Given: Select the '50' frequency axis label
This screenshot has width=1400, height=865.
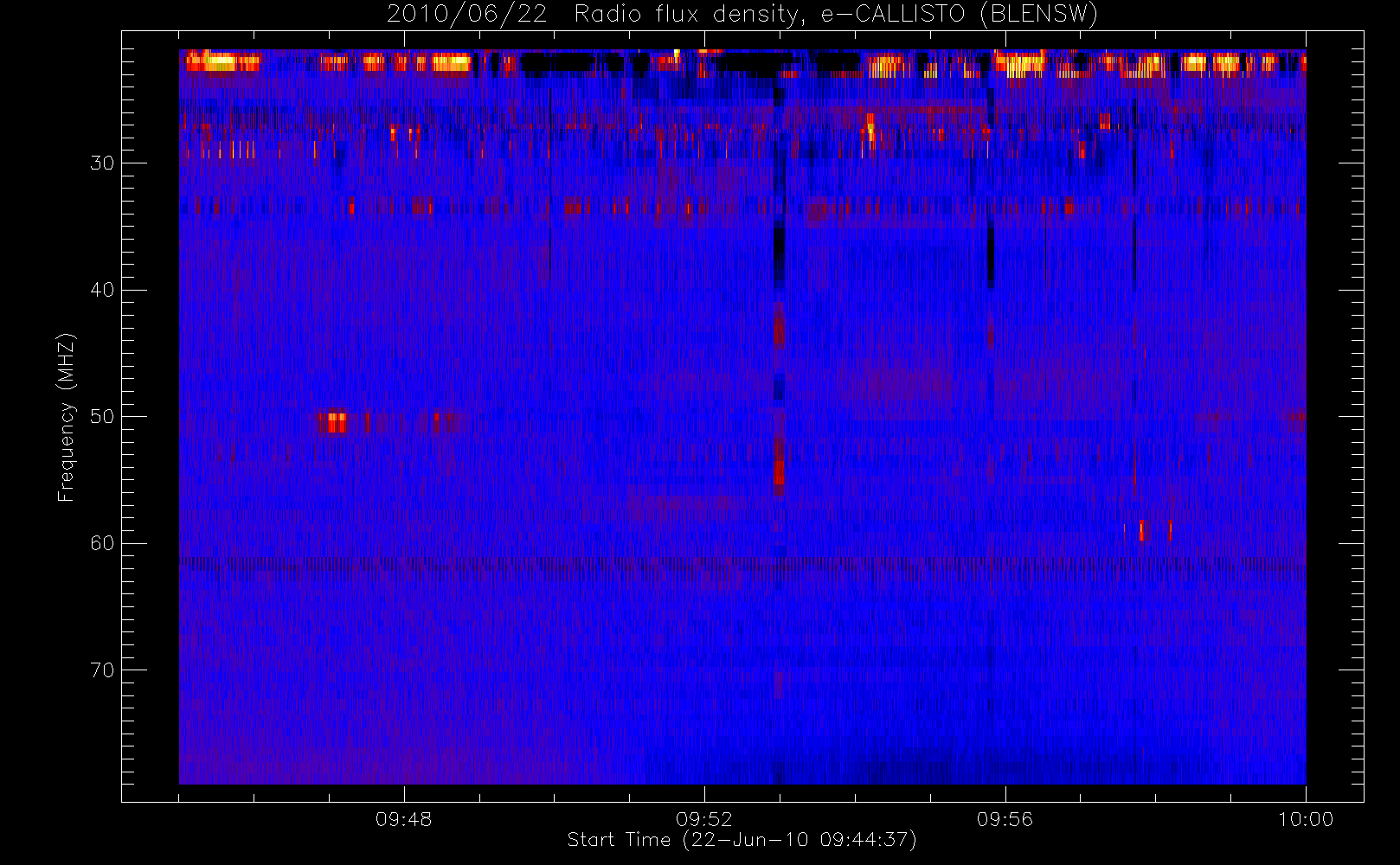Looking at the screenshot, I should click(x=102, y=416).
